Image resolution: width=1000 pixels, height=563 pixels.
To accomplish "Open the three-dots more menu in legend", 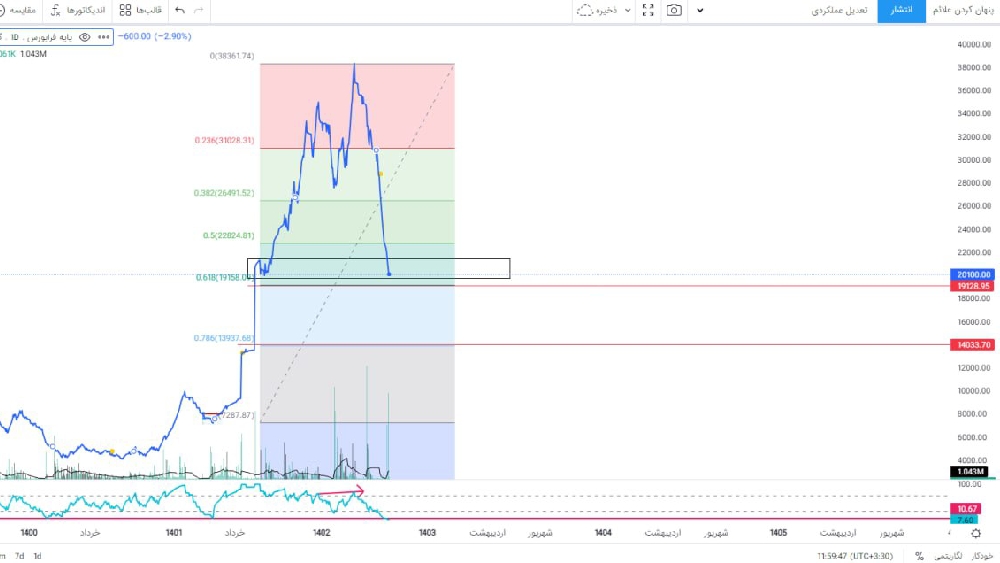I will coord(103,37).
